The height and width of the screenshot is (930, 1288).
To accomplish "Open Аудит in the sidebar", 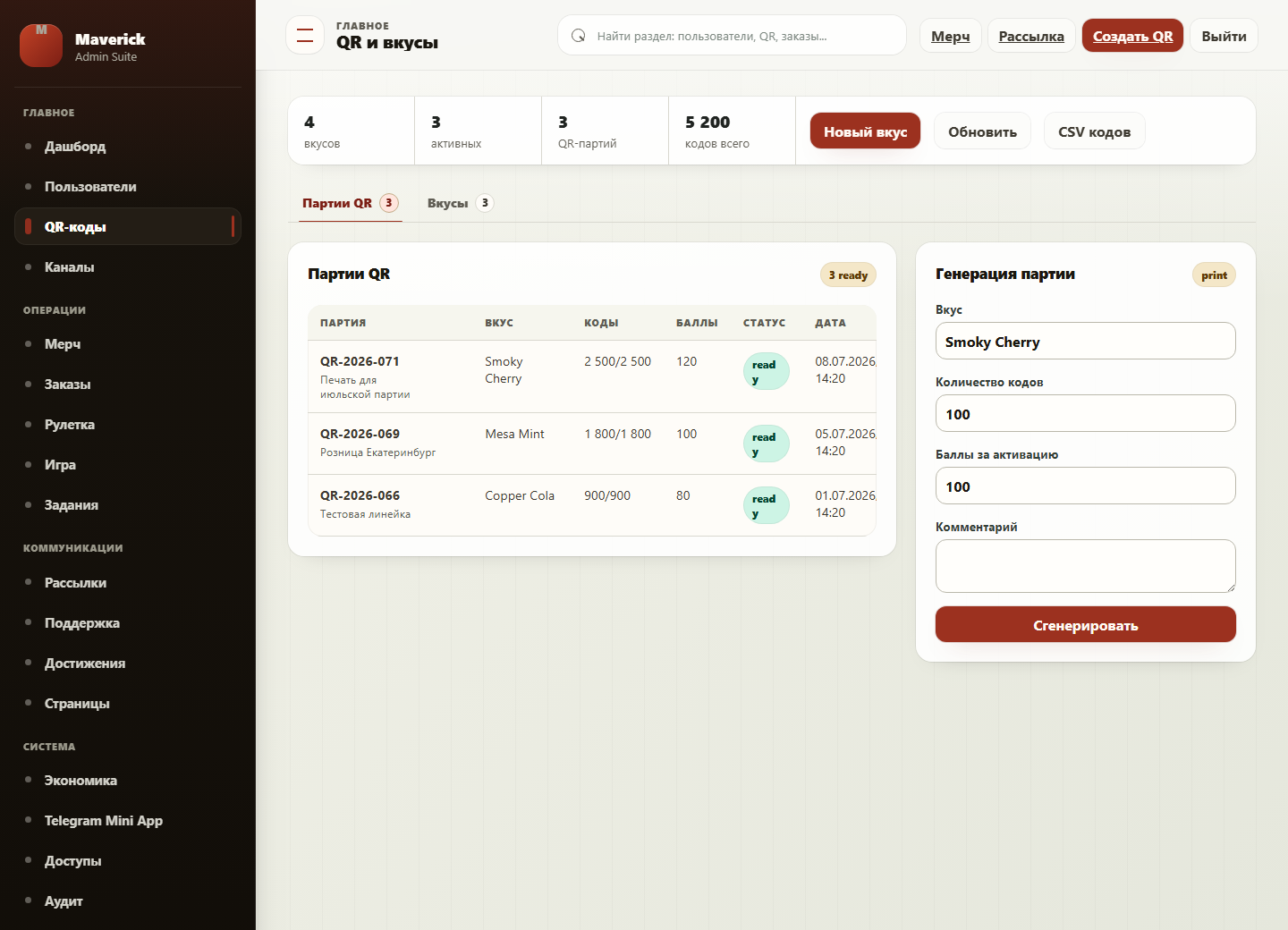I will (128, 901).
